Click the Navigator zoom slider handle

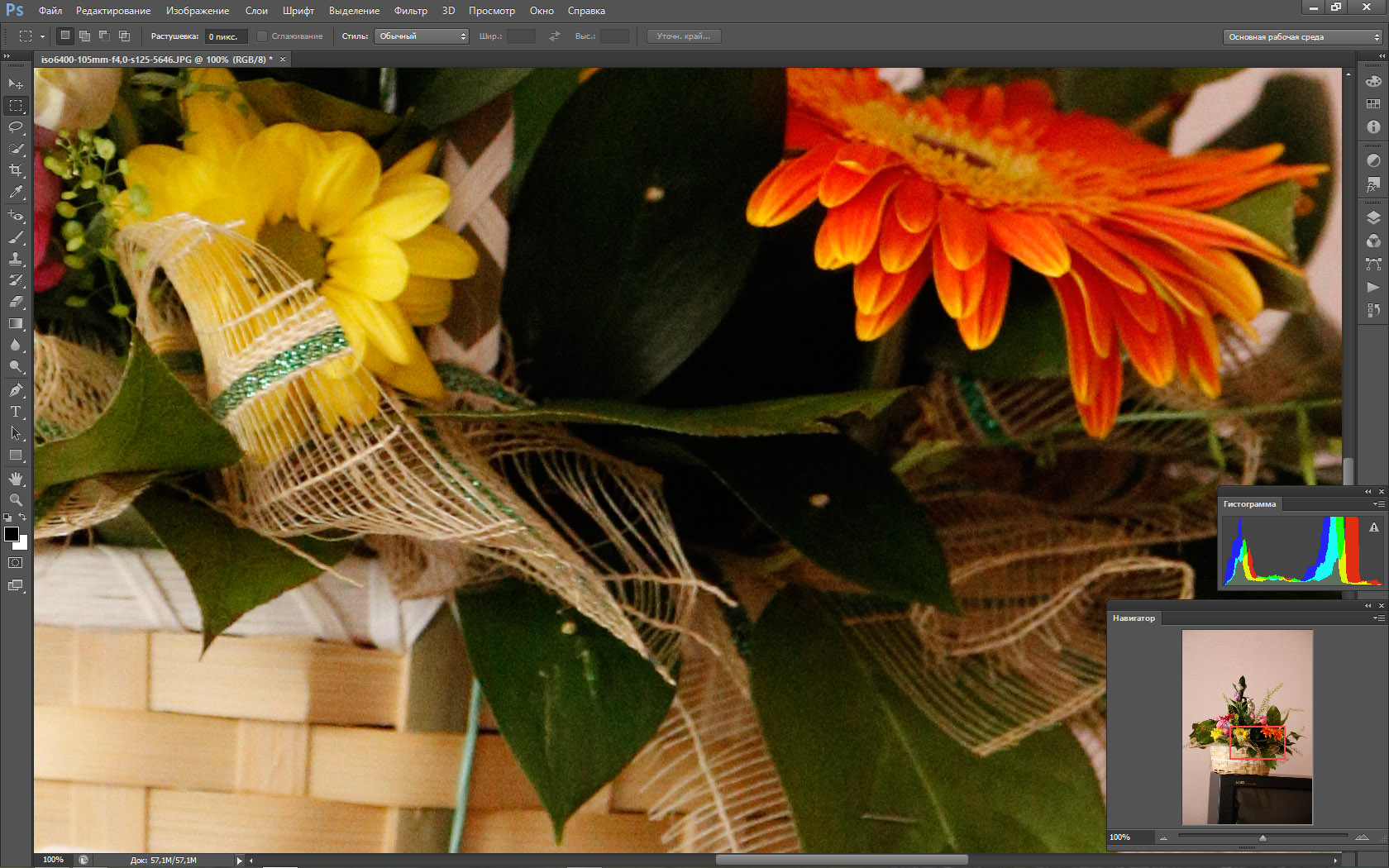coord(1263,838)
